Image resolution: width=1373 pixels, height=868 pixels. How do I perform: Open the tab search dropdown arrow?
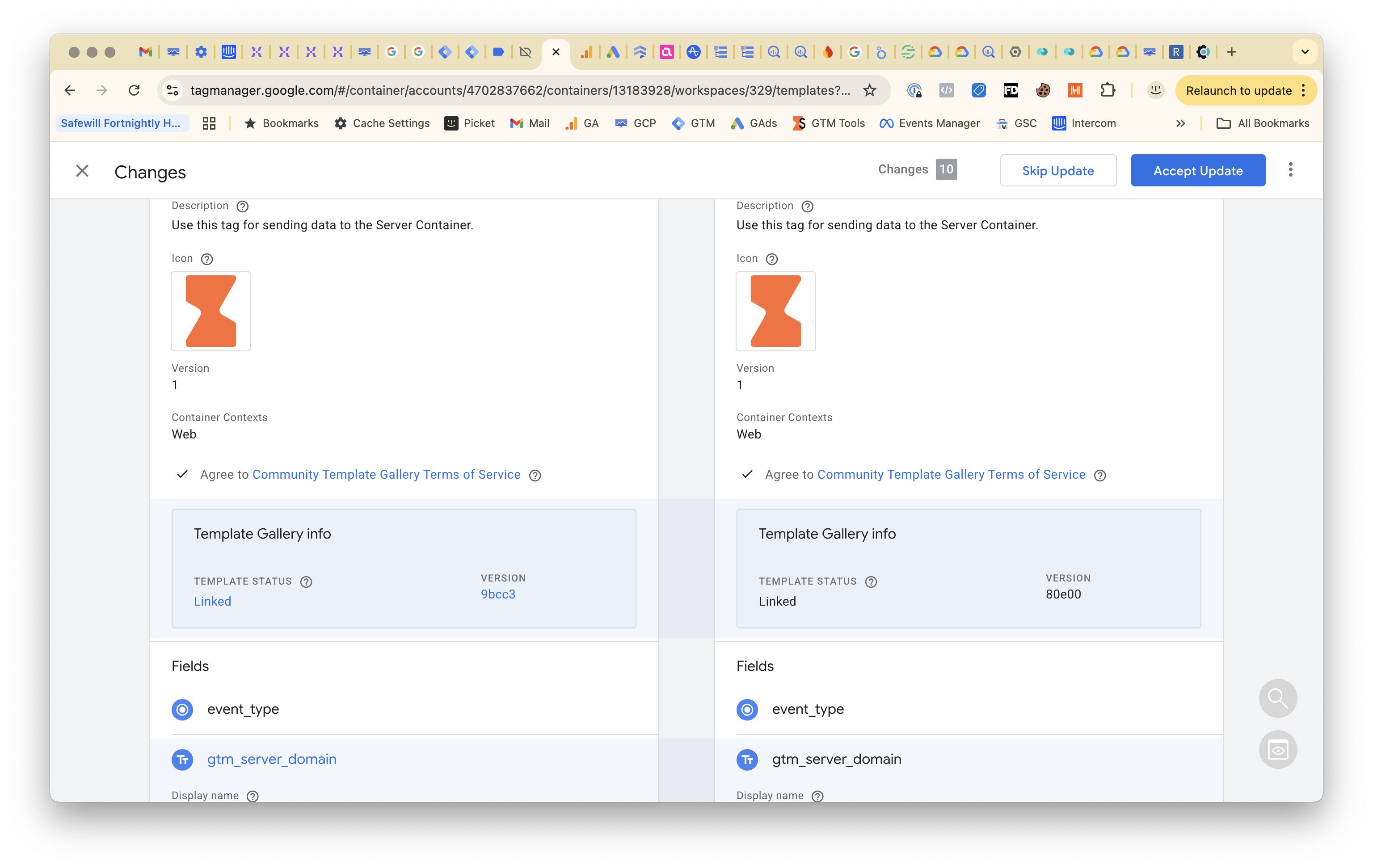tap(1305, 52)
